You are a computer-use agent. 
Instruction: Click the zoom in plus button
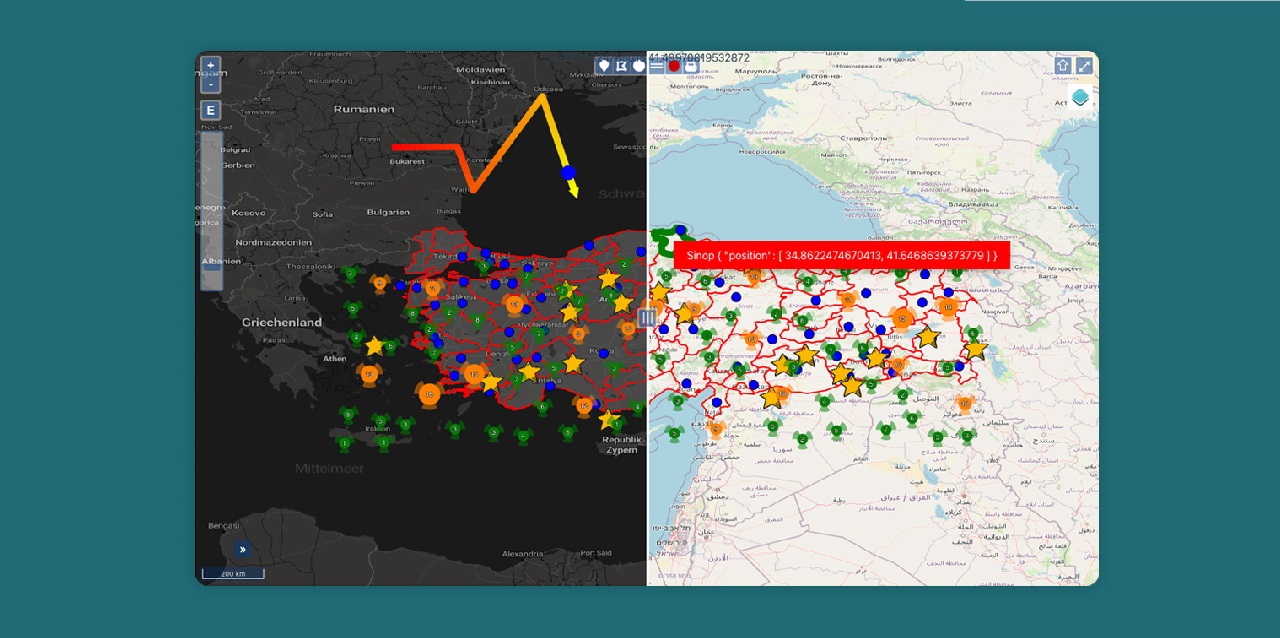210,67
